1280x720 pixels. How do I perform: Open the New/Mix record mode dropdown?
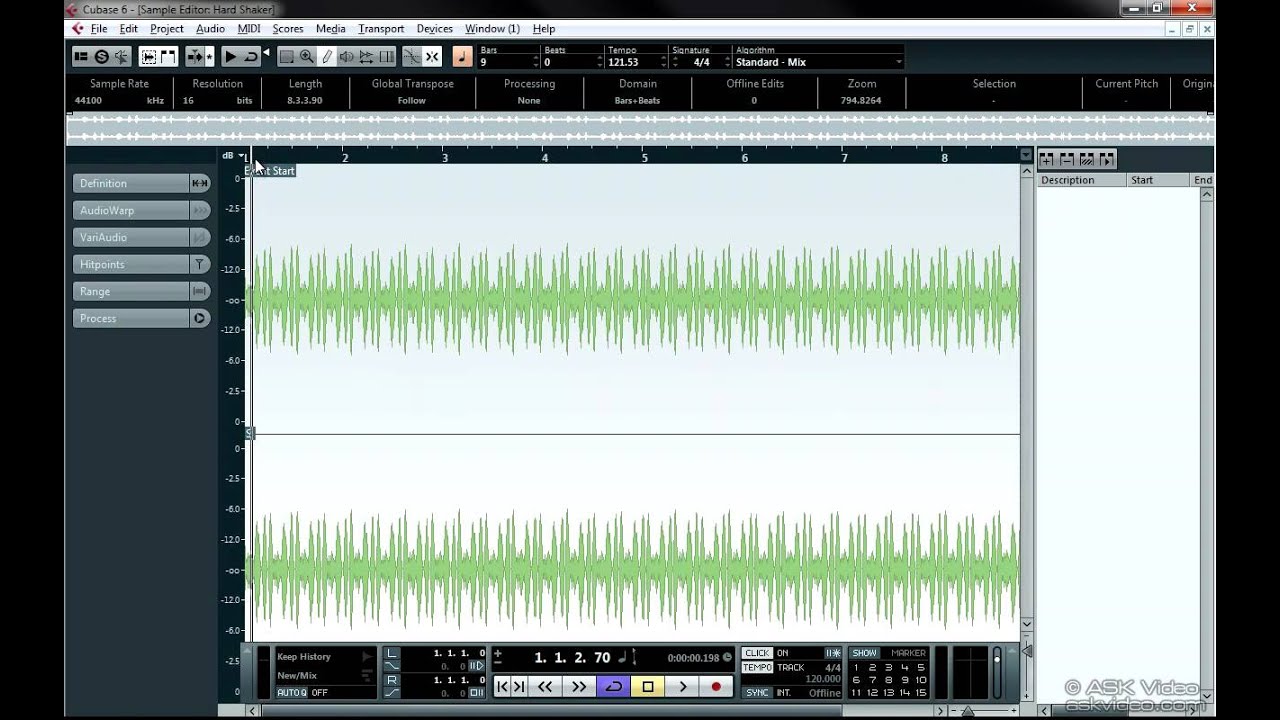[325, 676]
